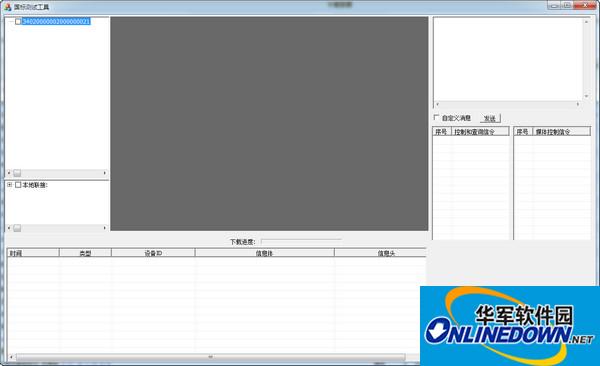
Task: Click left arrow of message box horizontal scrollbar
Action: 438,104
